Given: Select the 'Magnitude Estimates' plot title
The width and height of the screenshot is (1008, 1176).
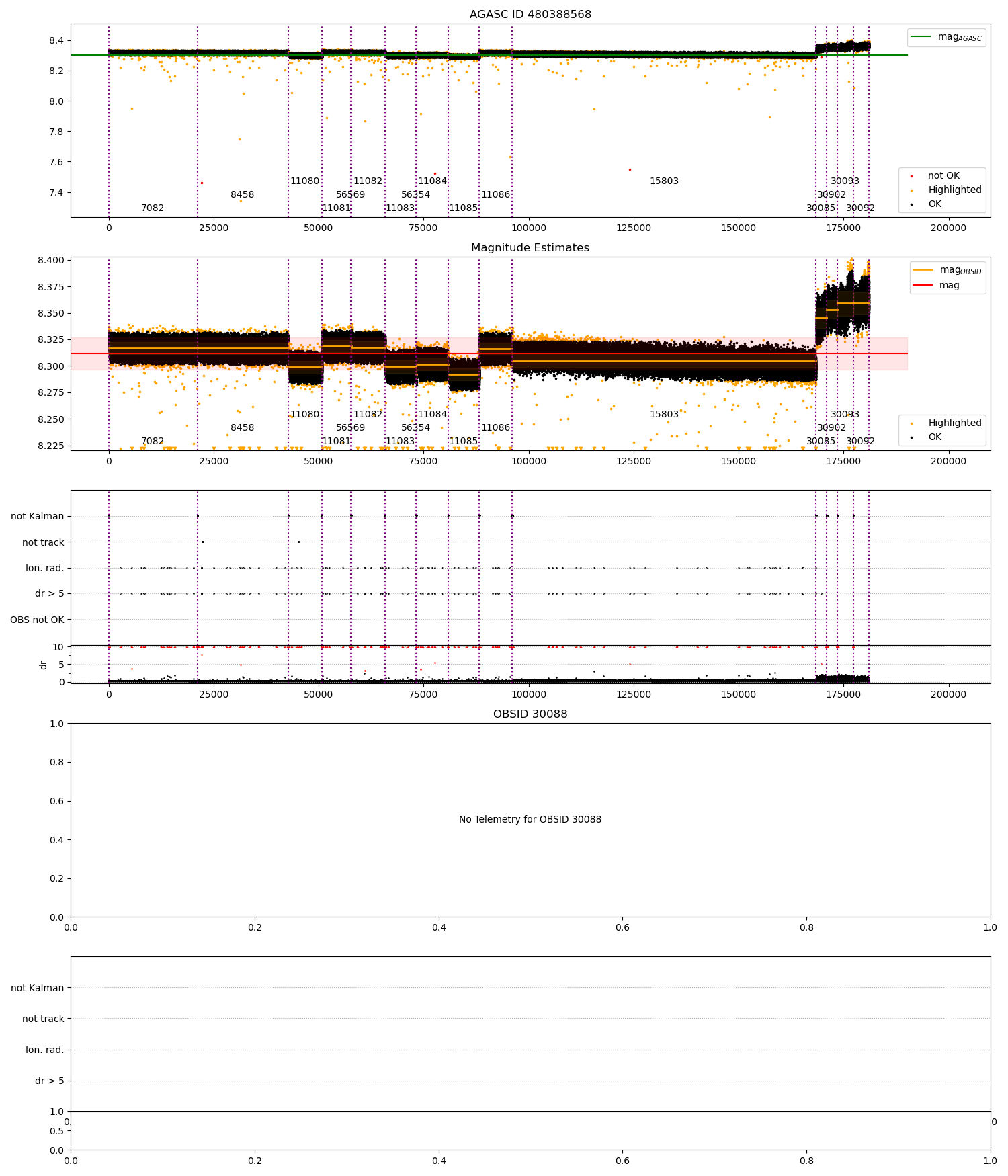Looking at the screenshot, I should coord(530,247).
